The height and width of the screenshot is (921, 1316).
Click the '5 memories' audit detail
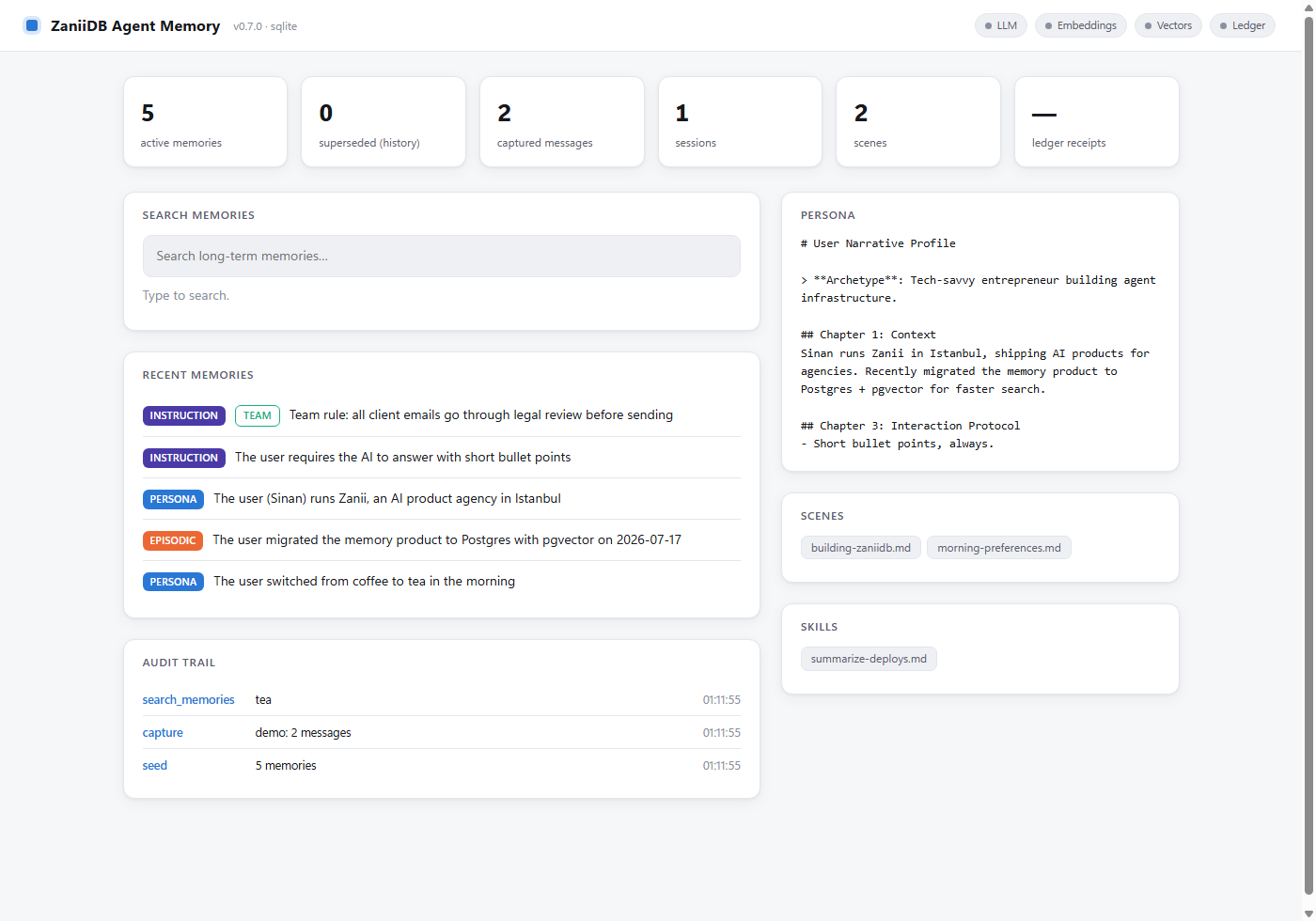click(x=286, y=765)
